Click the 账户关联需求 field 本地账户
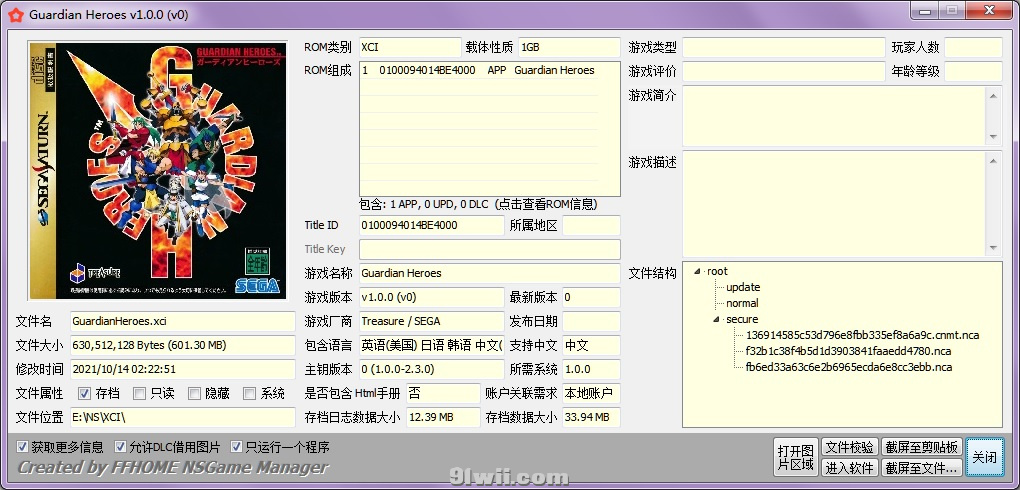The image size is (1020, 490). coord(591,393)
